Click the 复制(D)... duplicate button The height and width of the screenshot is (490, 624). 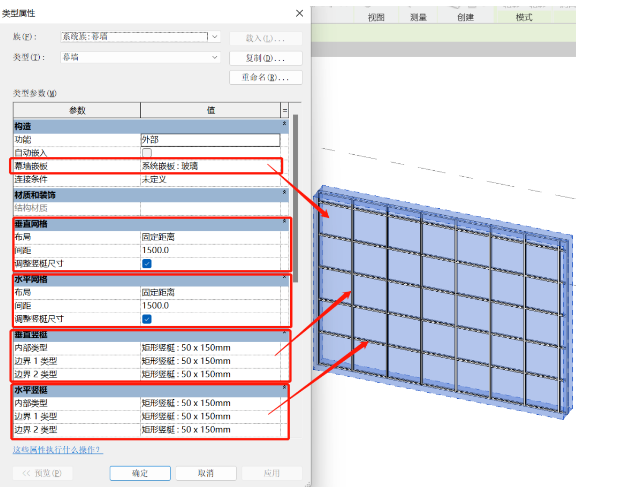click(265, 58)
